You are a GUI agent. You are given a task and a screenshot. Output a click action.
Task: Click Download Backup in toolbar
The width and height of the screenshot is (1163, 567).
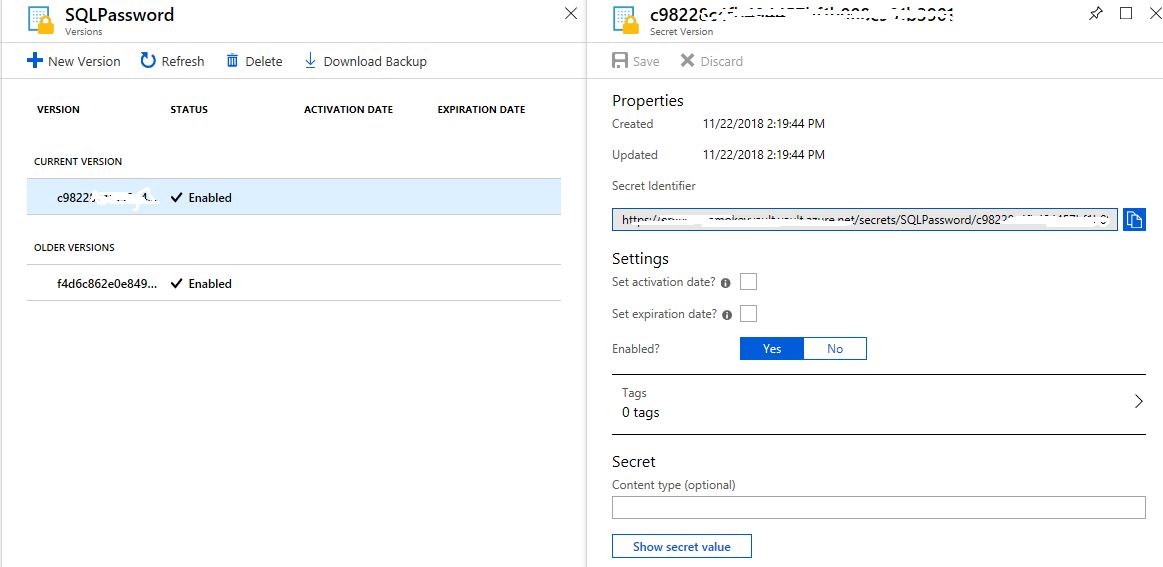366,61
